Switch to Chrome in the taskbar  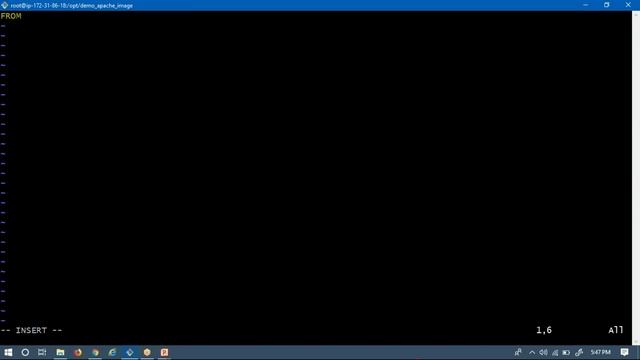[95, 352]
